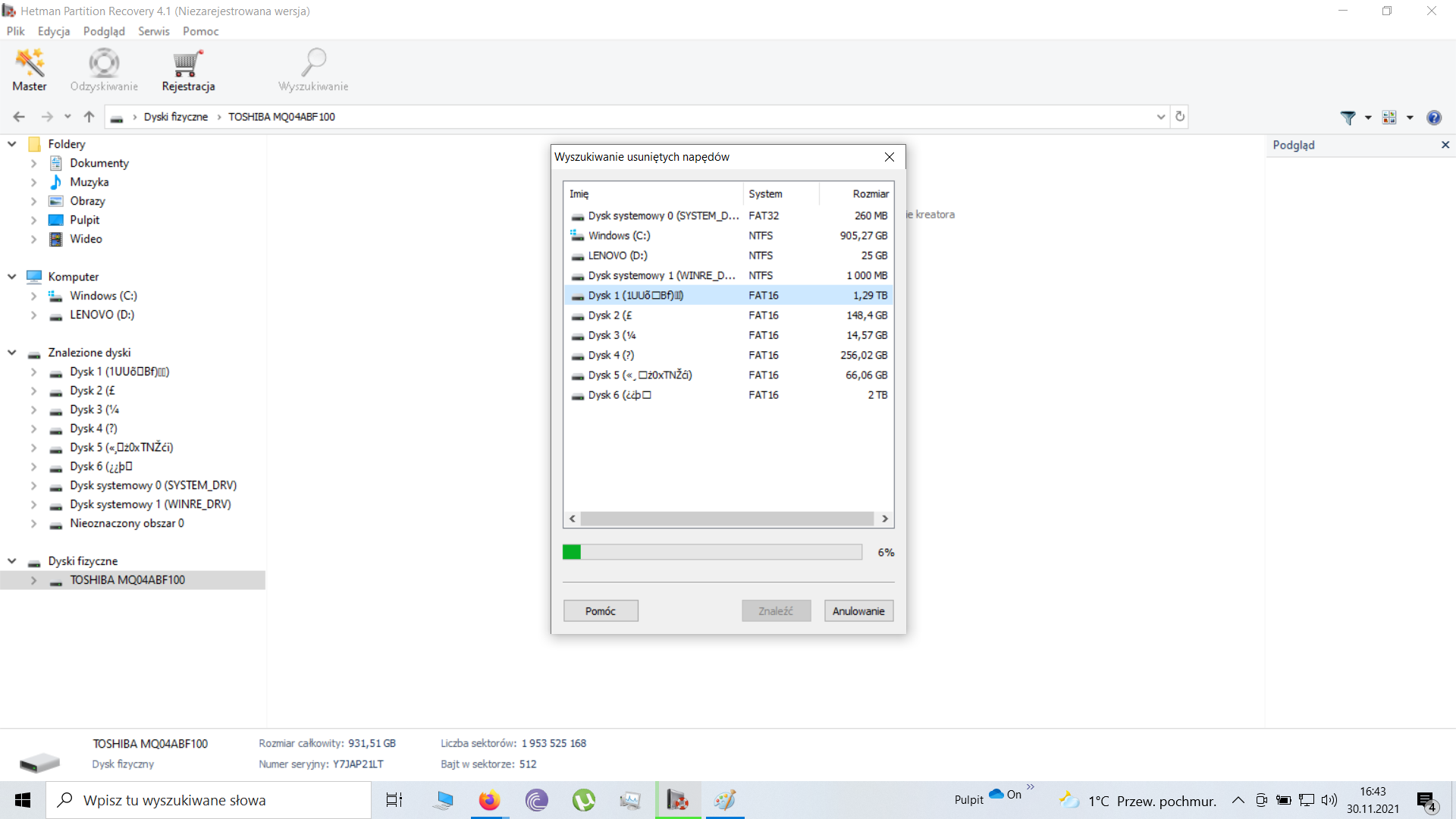The height and width of the screenshot is (819, 1456).
Task: Open Firefox from the taskbar
Action: 489,800
